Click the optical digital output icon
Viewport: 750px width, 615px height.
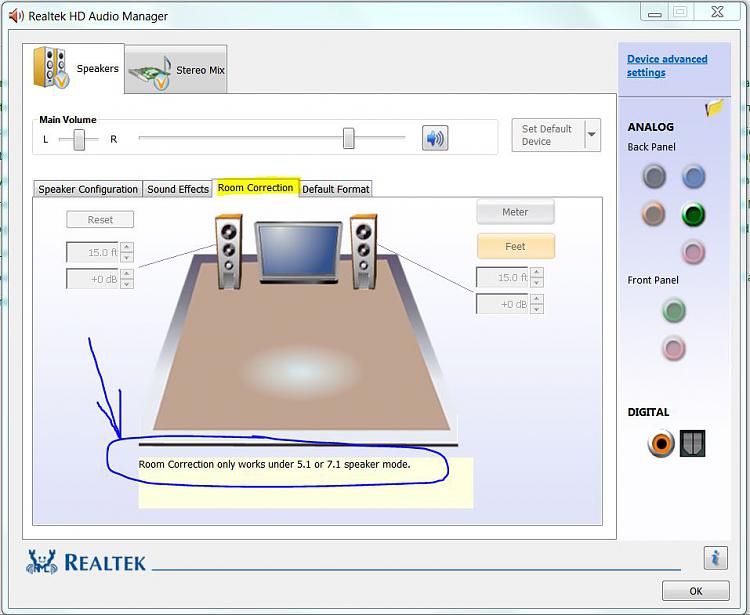coord(692,443)
